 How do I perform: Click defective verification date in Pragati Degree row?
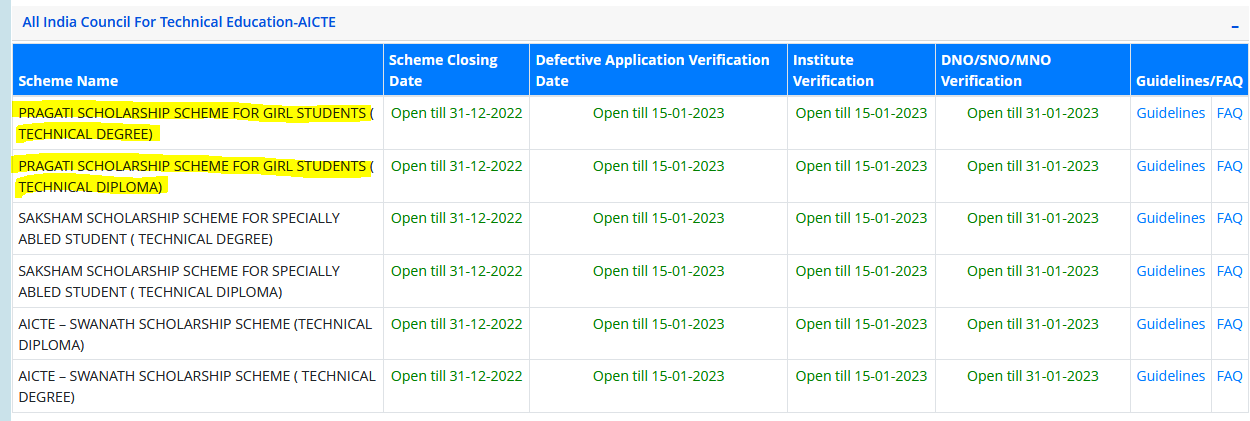[659, 113]
